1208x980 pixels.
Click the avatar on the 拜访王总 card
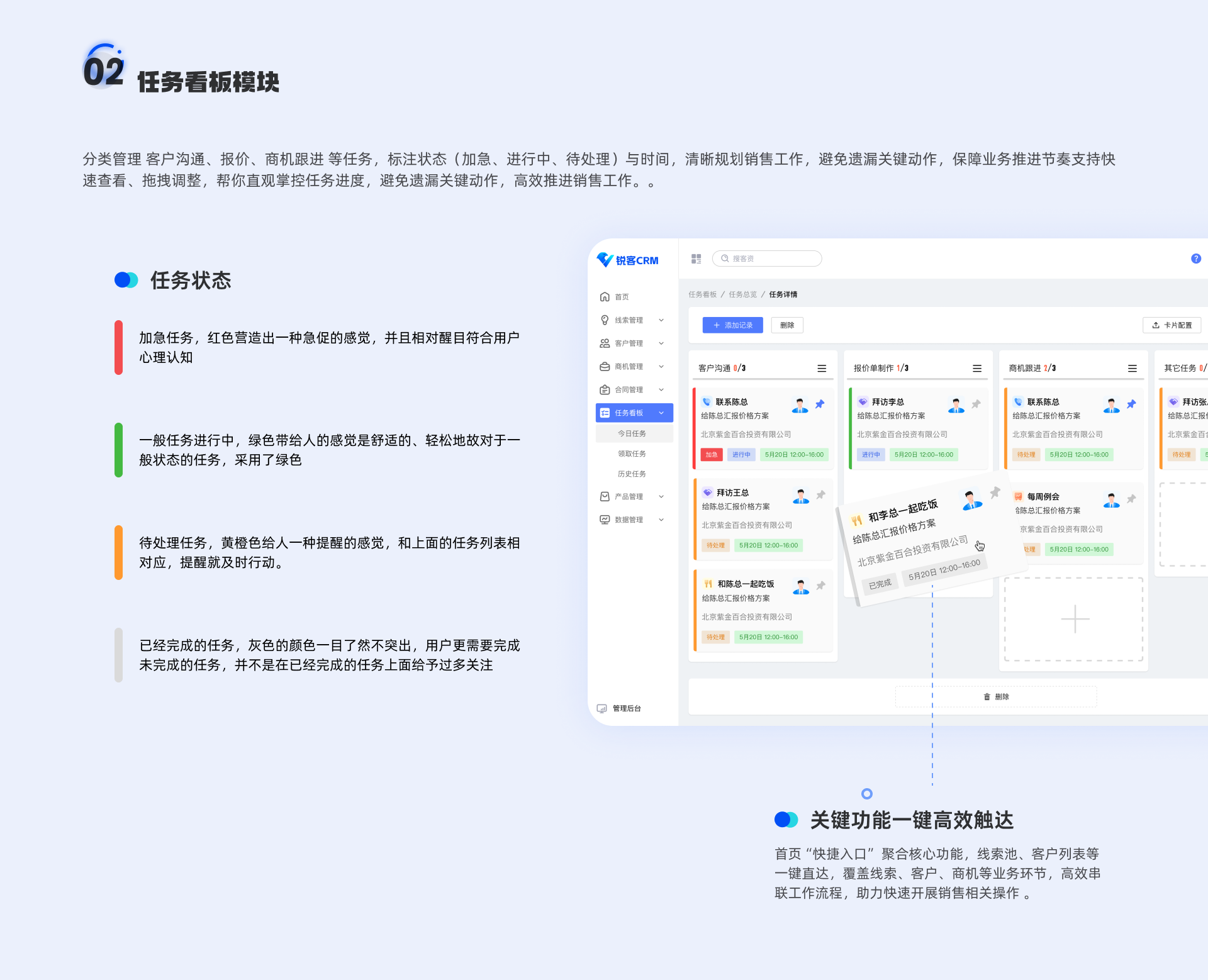click(x=800, y=496)
